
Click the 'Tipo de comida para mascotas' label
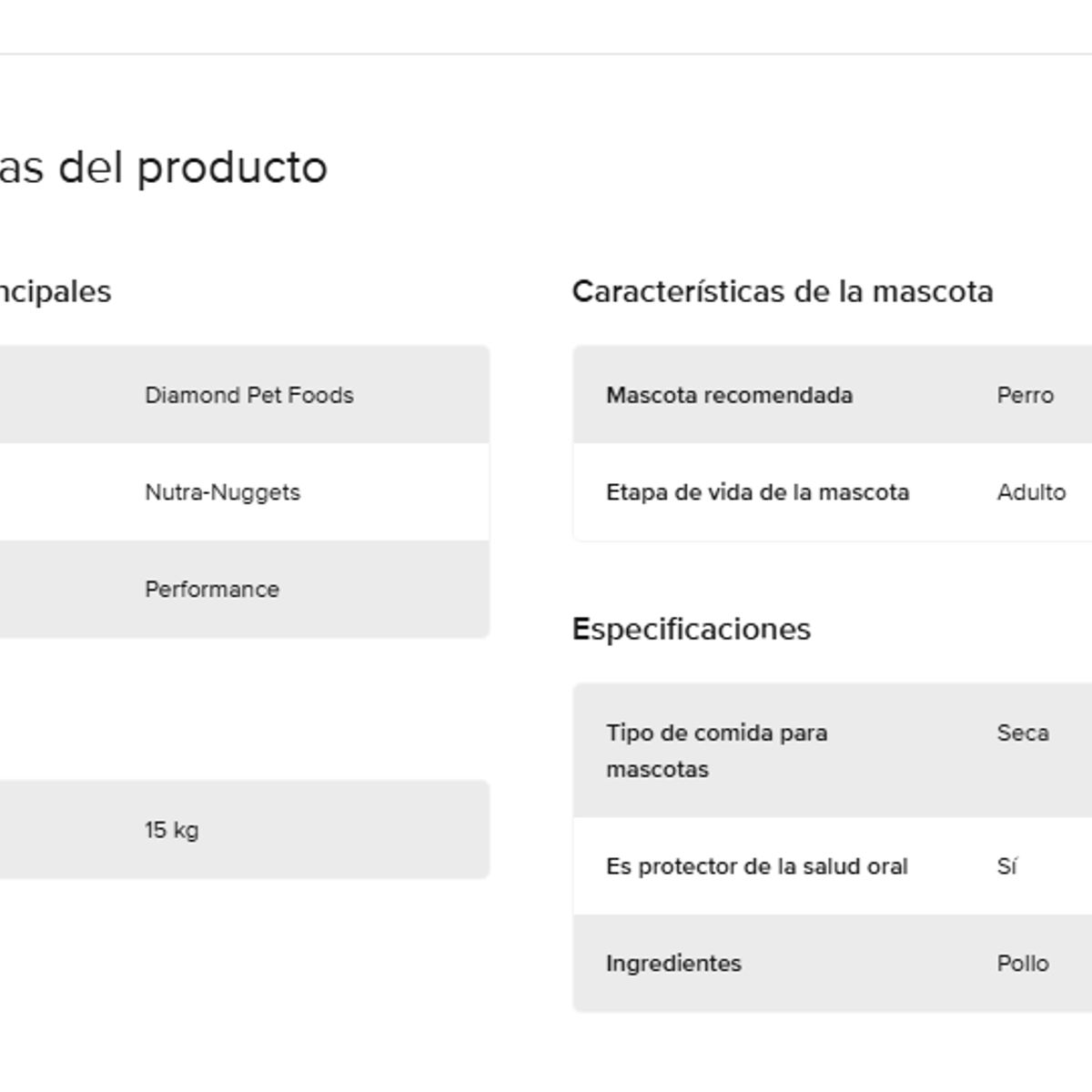[x=716, y=751]
